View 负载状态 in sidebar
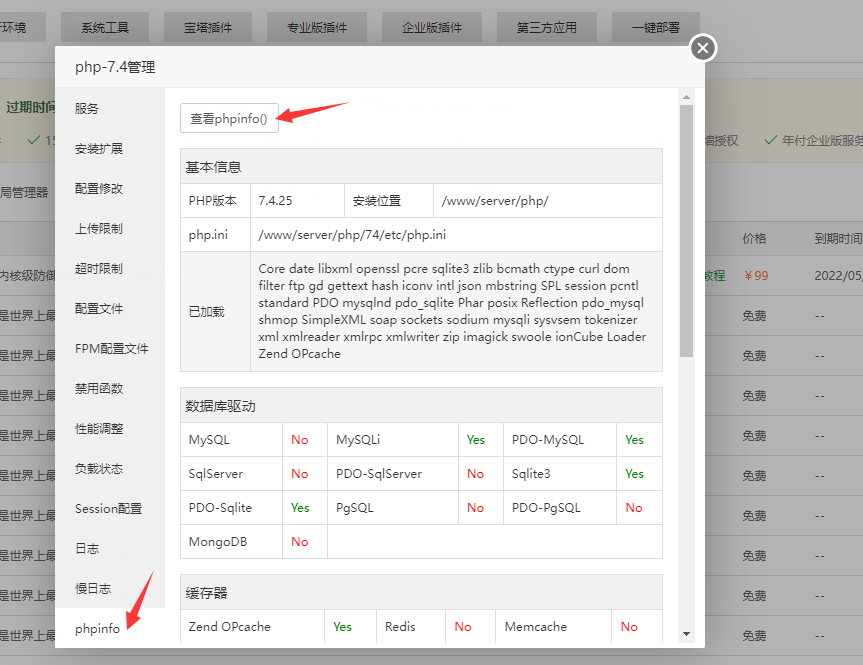The width and height of the screenshot is (863, 665). point(99,468)
